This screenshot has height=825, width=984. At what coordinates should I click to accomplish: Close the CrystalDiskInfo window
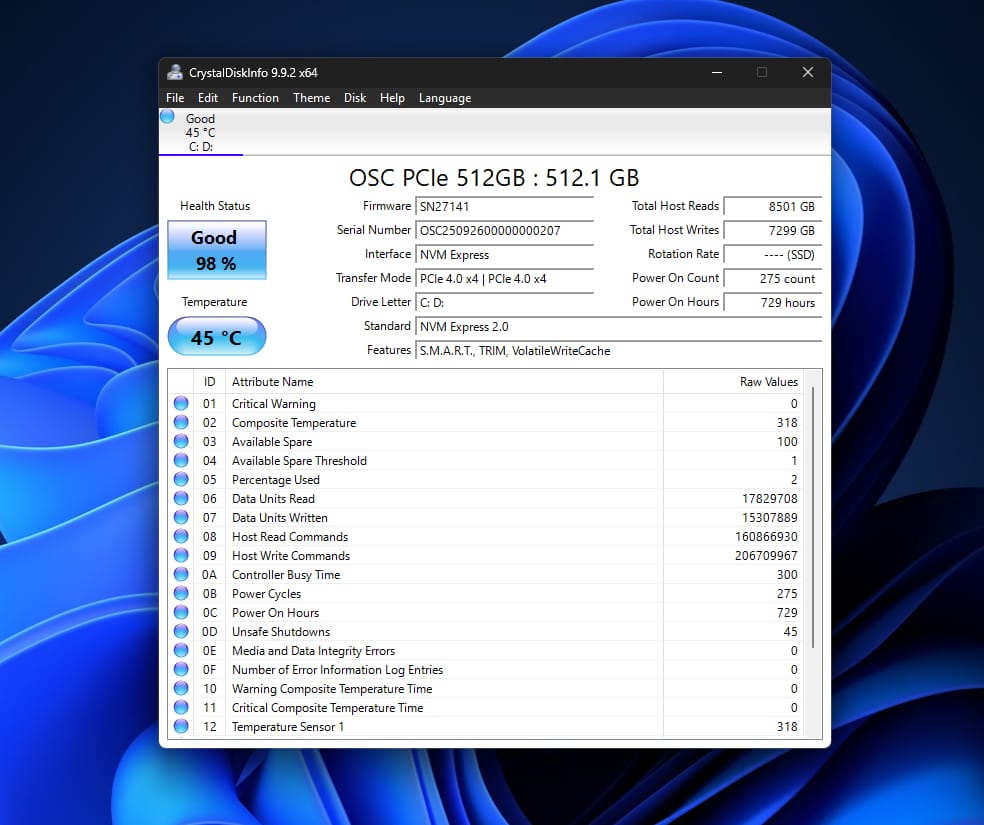[808, 72]
